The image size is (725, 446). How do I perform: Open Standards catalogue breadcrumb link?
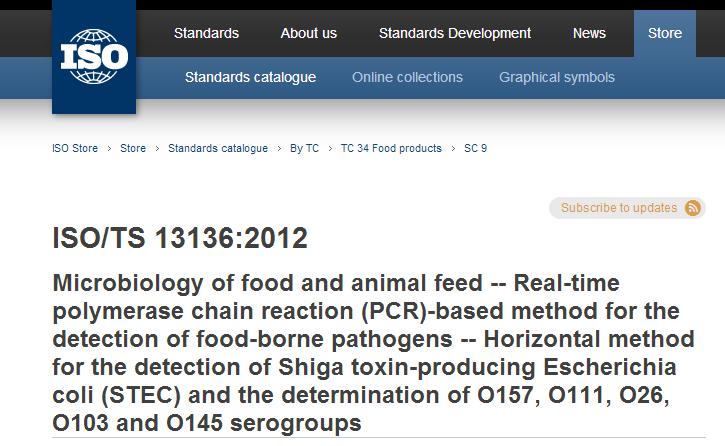(218, 148)
